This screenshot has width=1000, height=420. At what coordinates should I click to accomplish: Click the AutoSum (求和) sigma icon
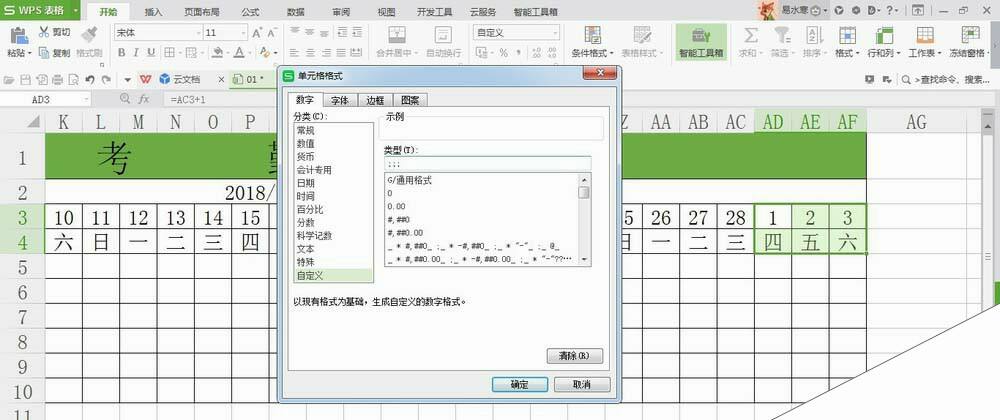click(751, 35)
